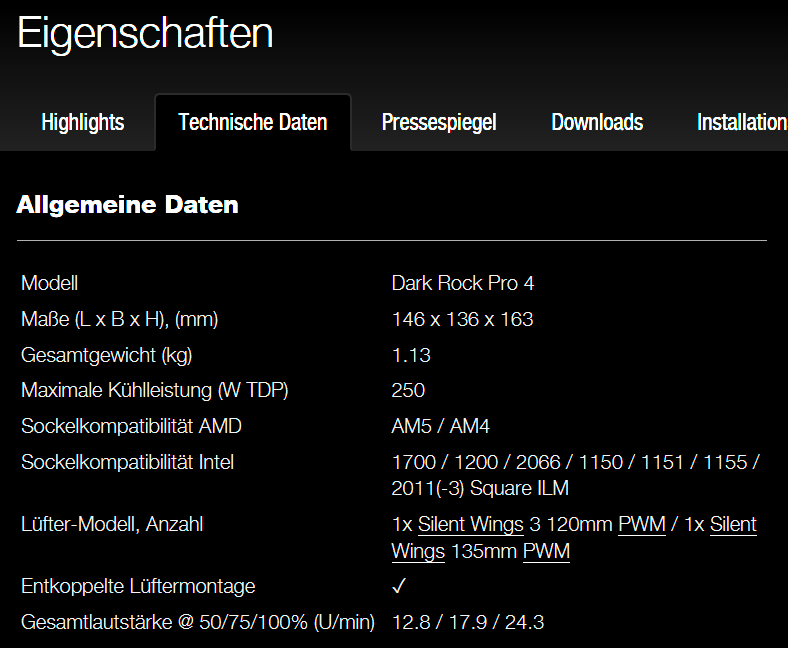The image size is (788, 648).
Task: Click the 'Sockelkompatibilität Intel' label
Action: coord(128,462)
